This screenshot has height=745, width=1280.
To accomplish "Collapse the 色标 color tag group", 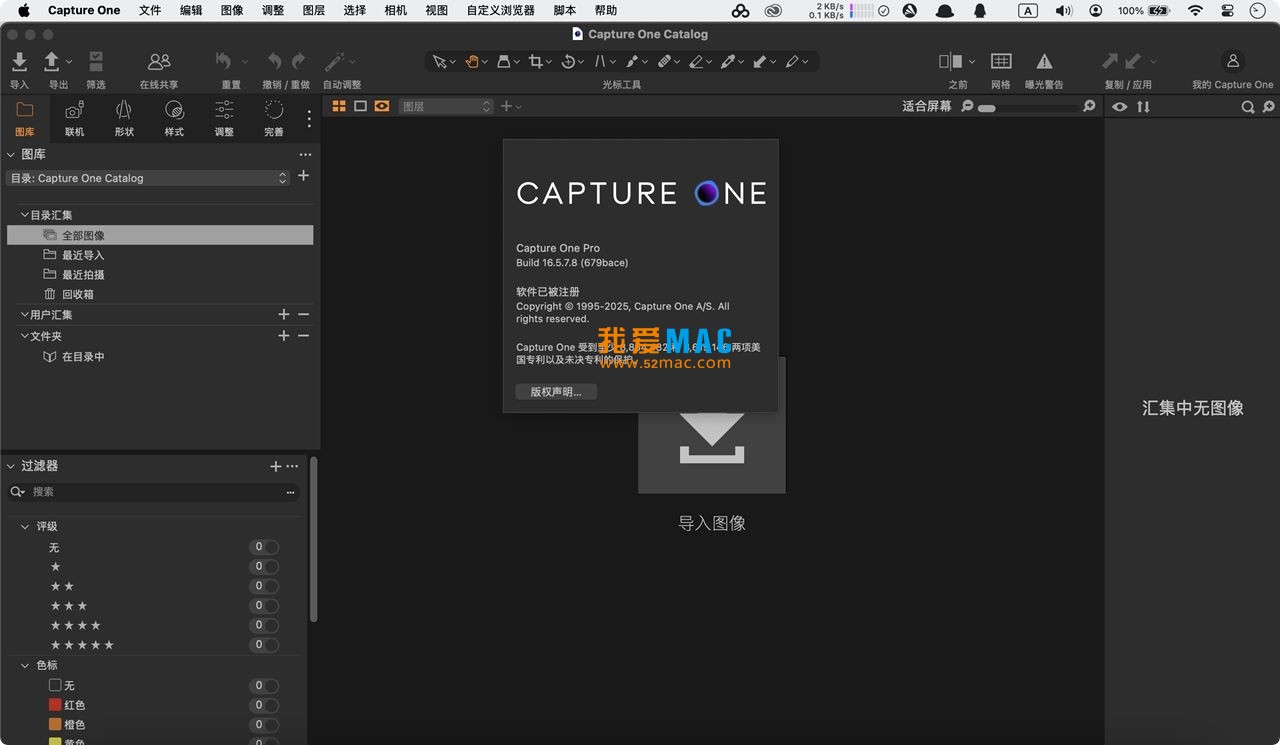I will [25, 665].
